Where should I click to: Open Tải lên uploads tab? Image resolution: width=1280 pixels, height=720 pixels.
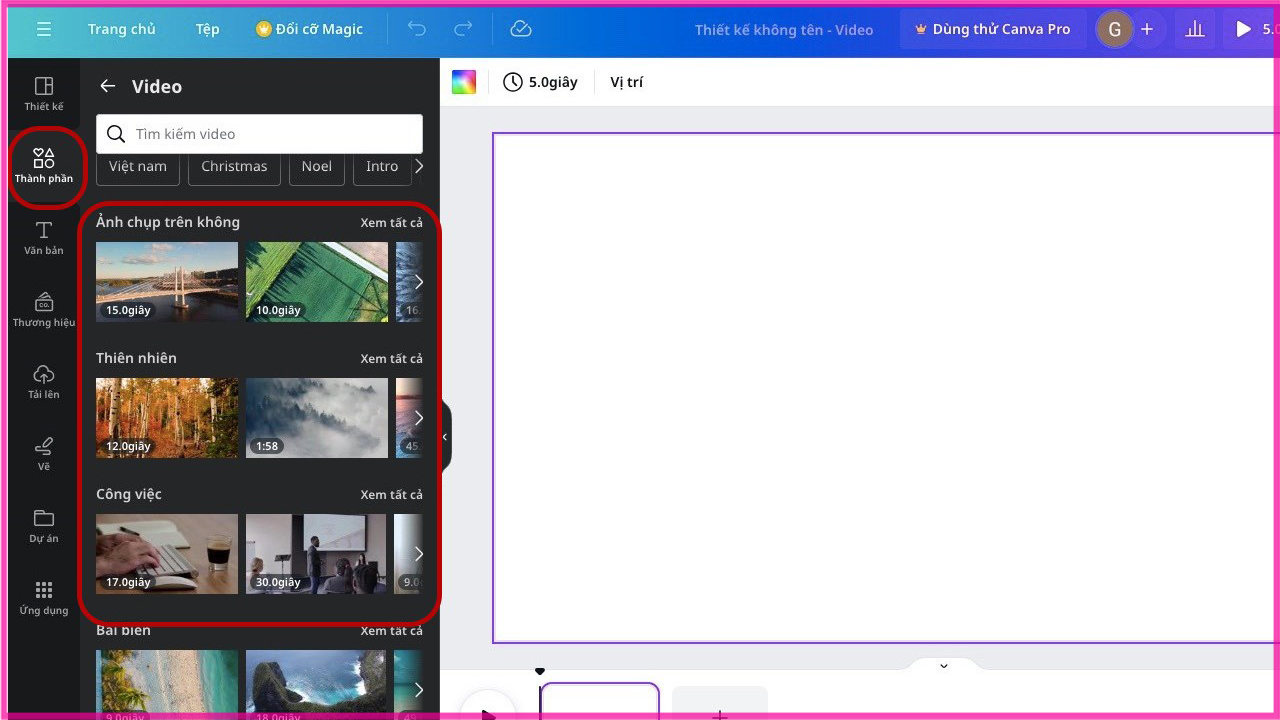[44, 382]
